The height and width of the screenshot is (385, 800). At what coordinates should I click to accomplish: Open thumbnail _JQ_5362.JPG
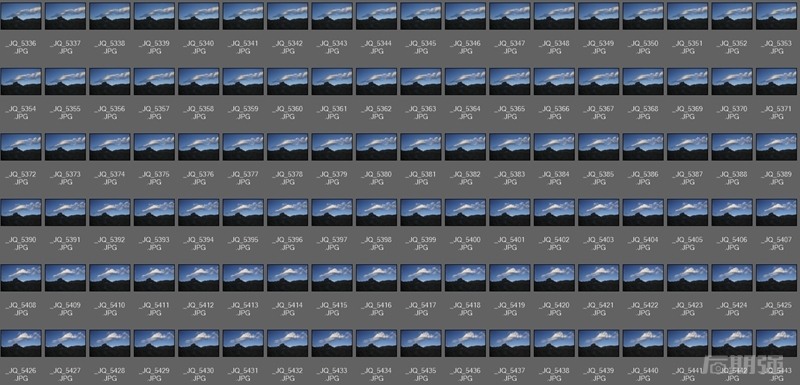pos(377,82)
